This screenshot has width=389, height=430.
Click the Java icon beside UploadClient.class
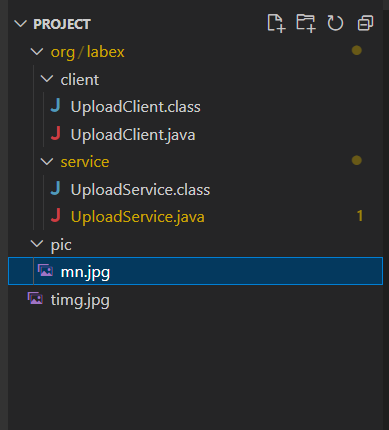click(56, 106)
